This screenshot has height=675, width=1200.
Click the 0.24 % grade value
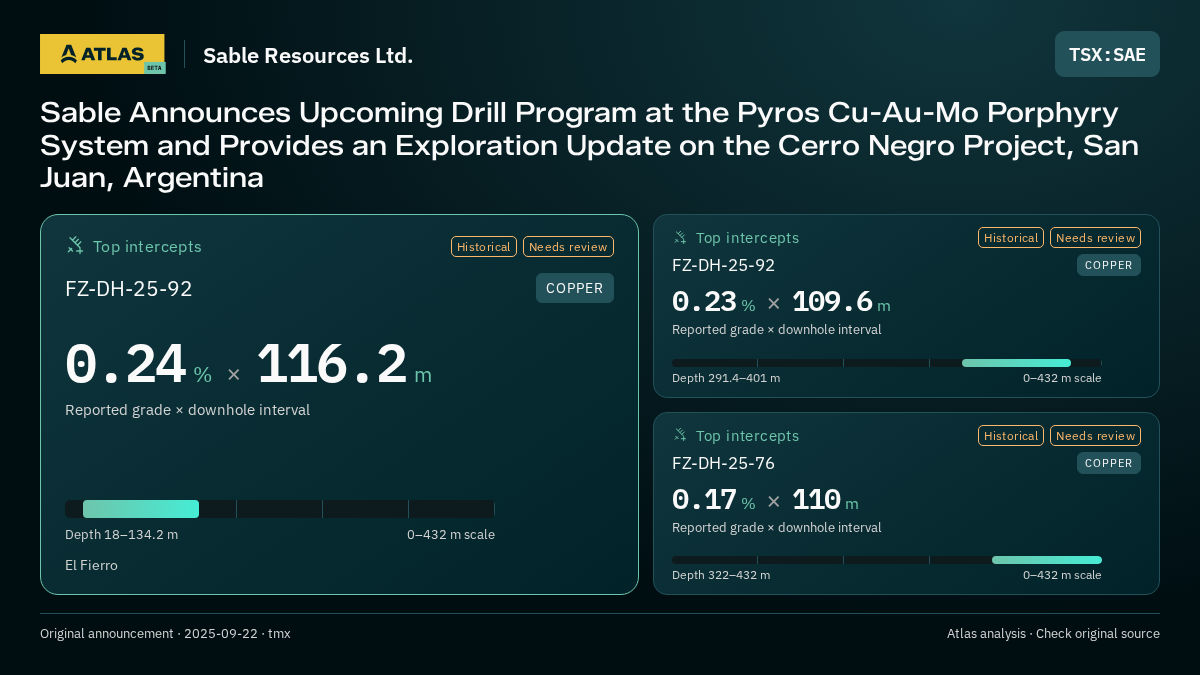pos(139,365)
